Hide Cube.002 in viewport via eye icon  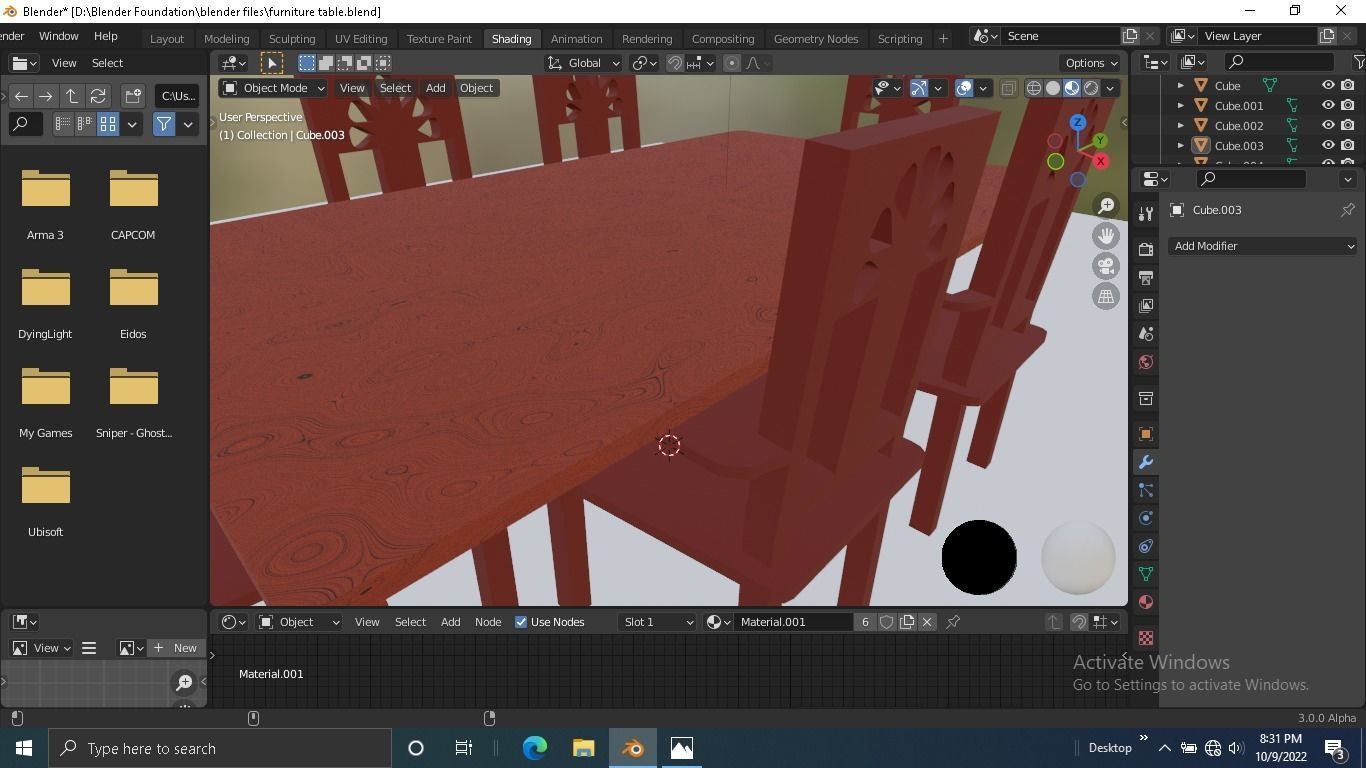coord(1328,125)
